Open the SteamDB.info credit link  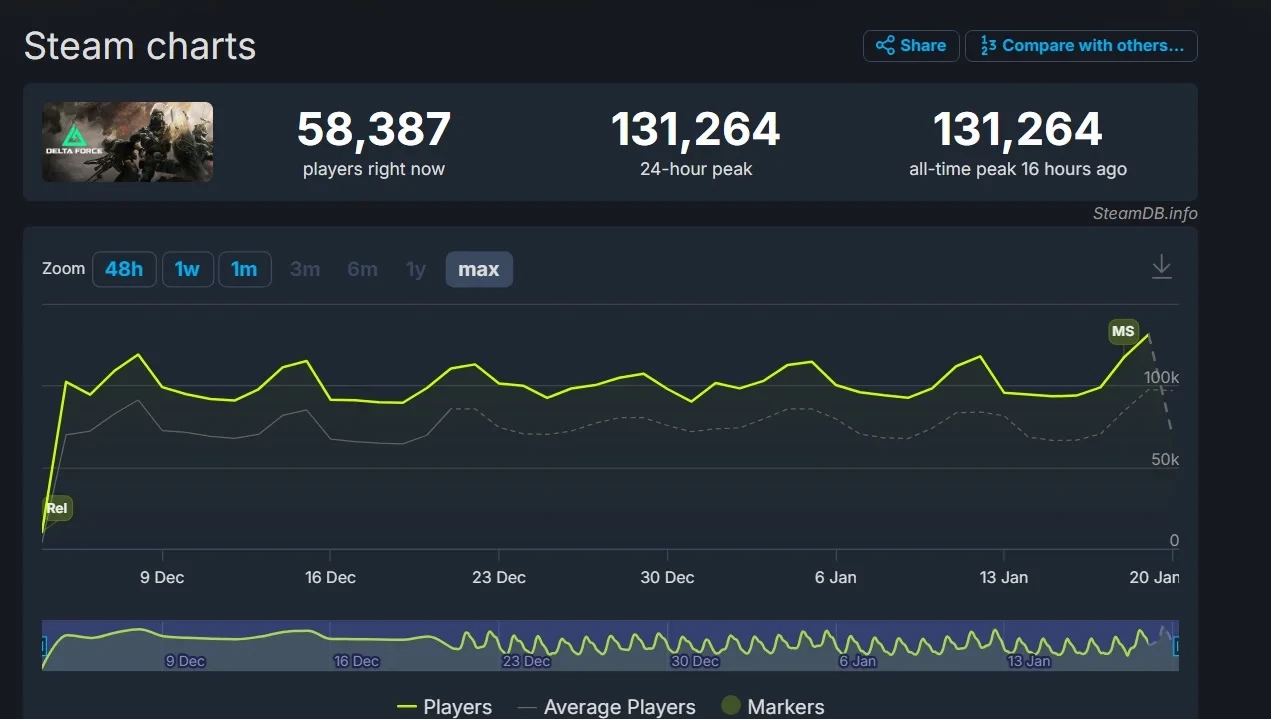(1144, 213)
